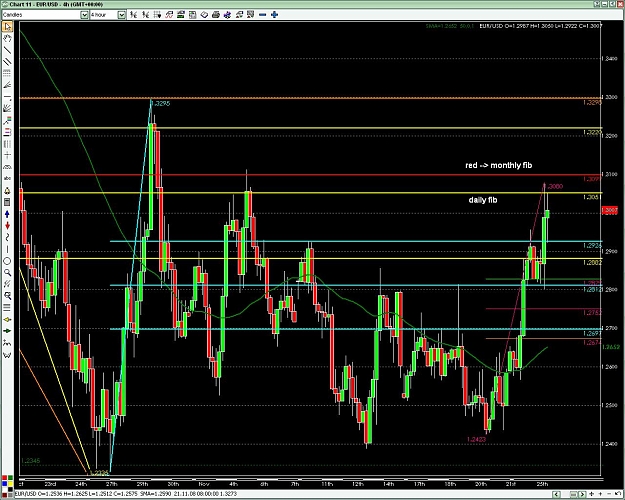Click the first price-scale toolbar icon
The image size is (625, 500).
pos(134,15)
